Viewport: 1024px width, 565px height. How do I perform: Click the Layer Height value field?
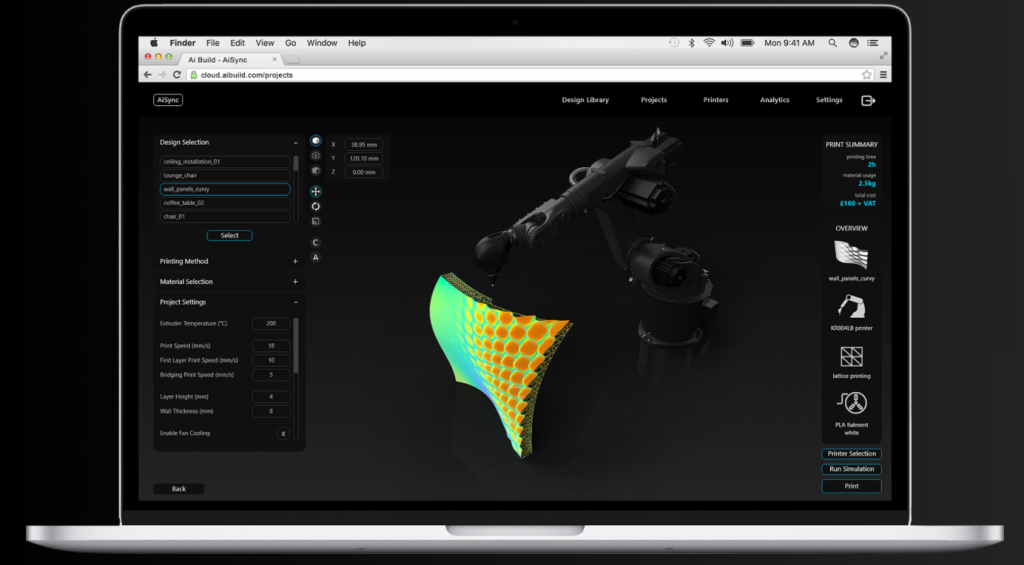pyautogui.click(x=271, y=396)
